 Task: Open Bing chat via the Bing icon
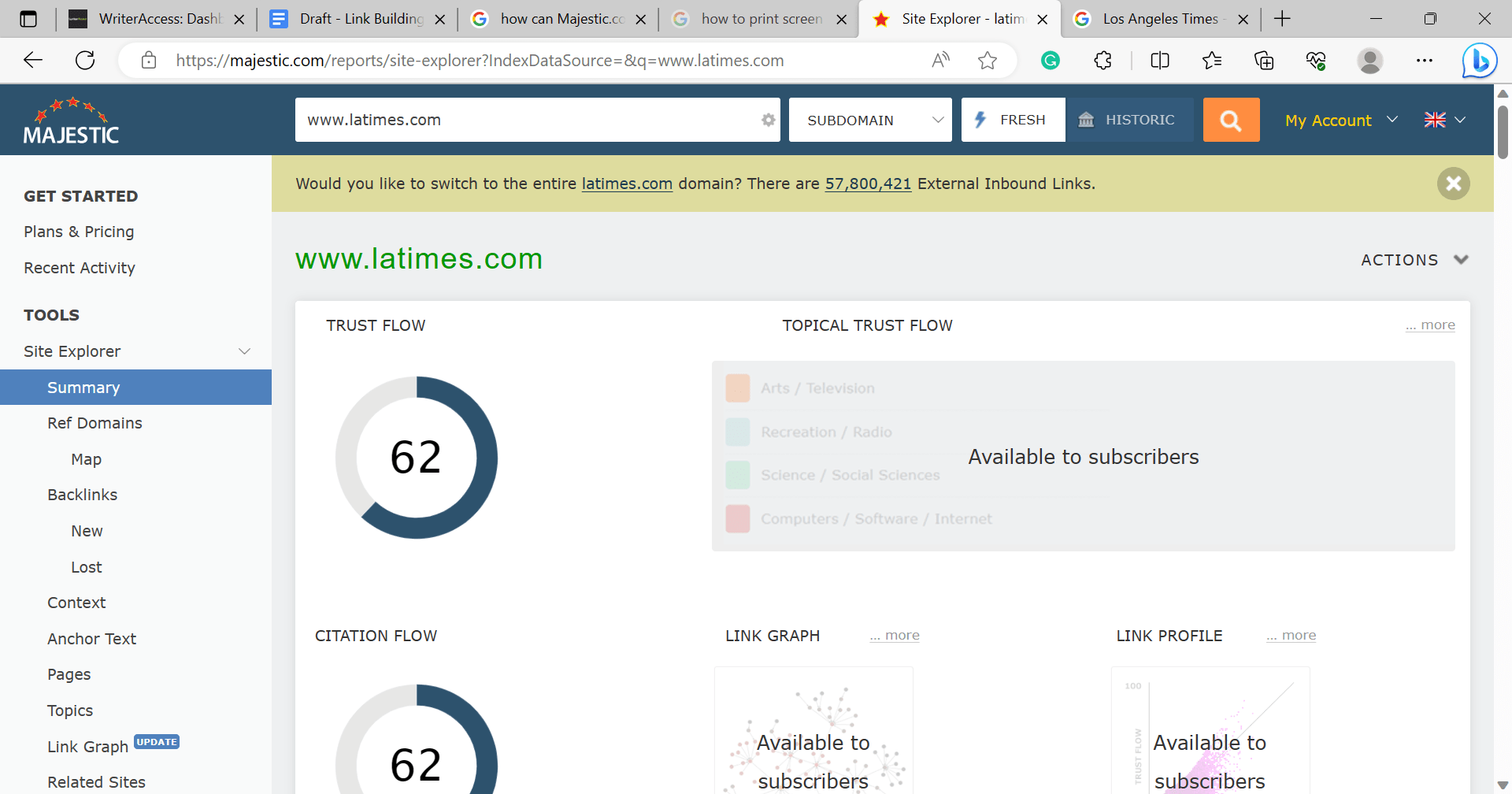tap(1479, 60)
